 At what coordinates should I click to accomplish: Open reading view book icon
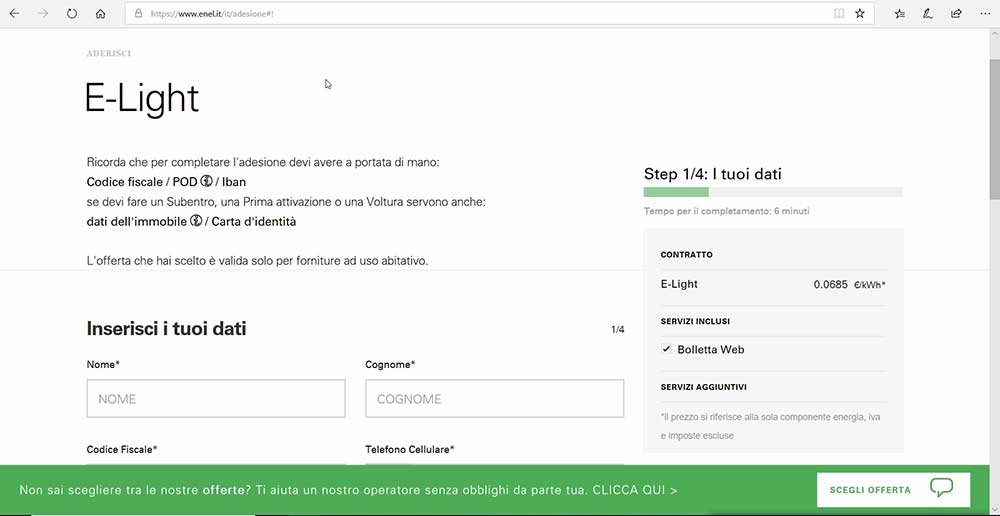click(x=839, y=13)
